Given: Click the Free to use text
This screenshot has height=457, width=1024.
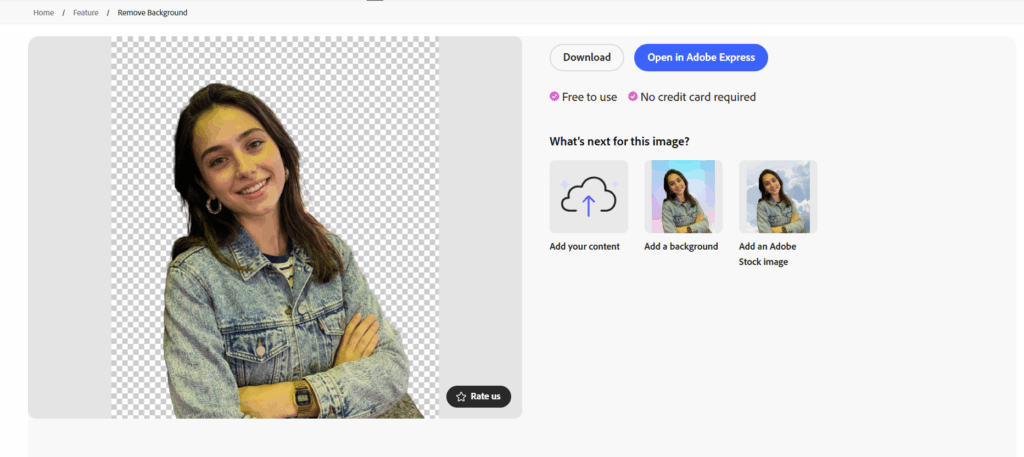Looking at the screenshot, I should (589, 97).
